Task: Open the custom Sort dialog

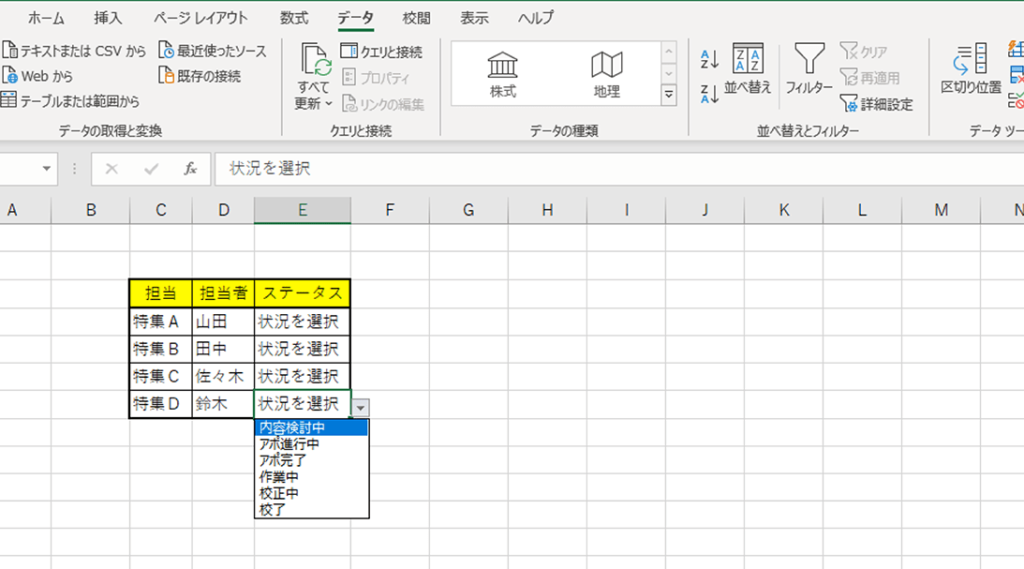Action: [x=748, y=69]
